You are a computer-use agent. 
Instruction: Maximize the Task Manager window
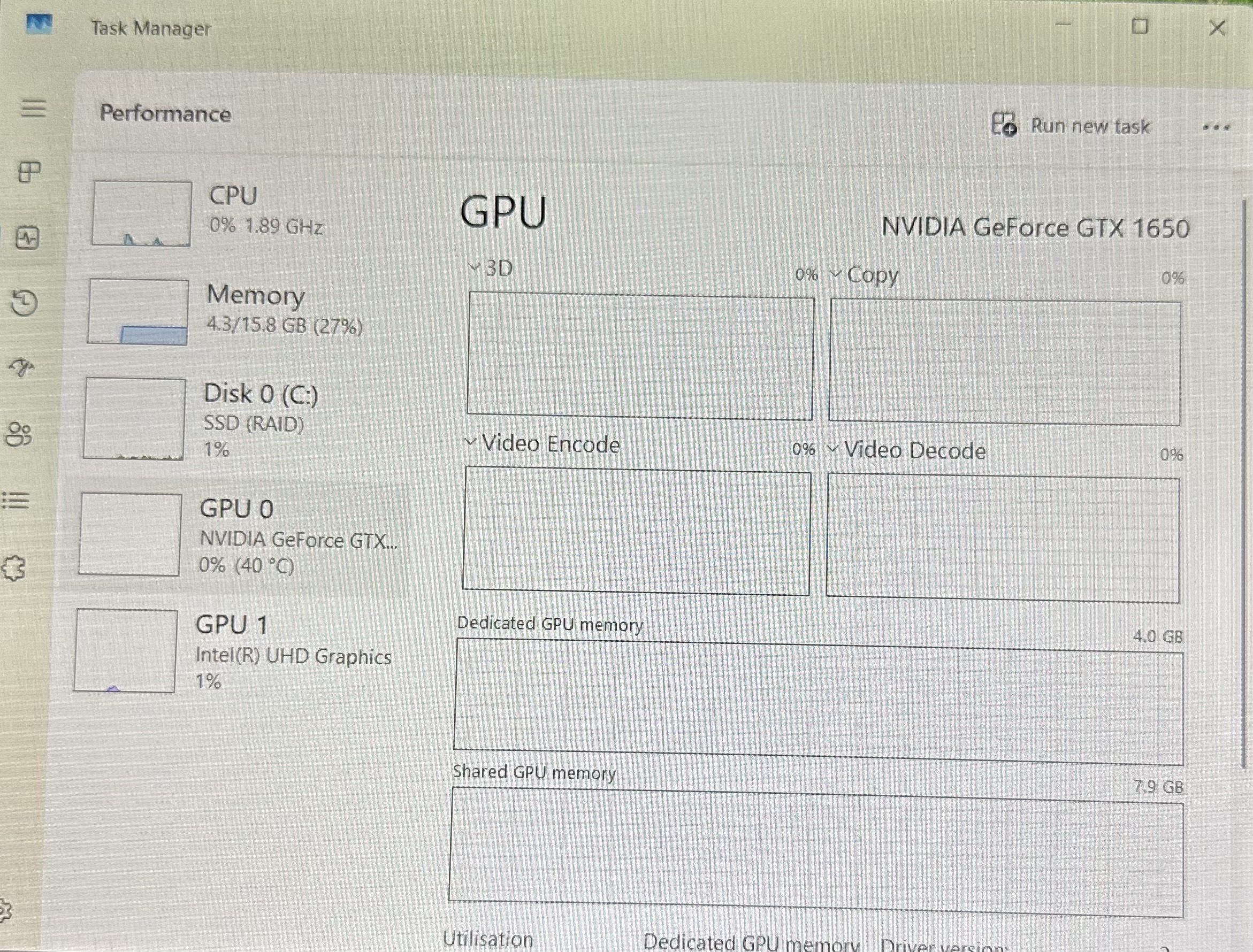(x=1140, y=26)
